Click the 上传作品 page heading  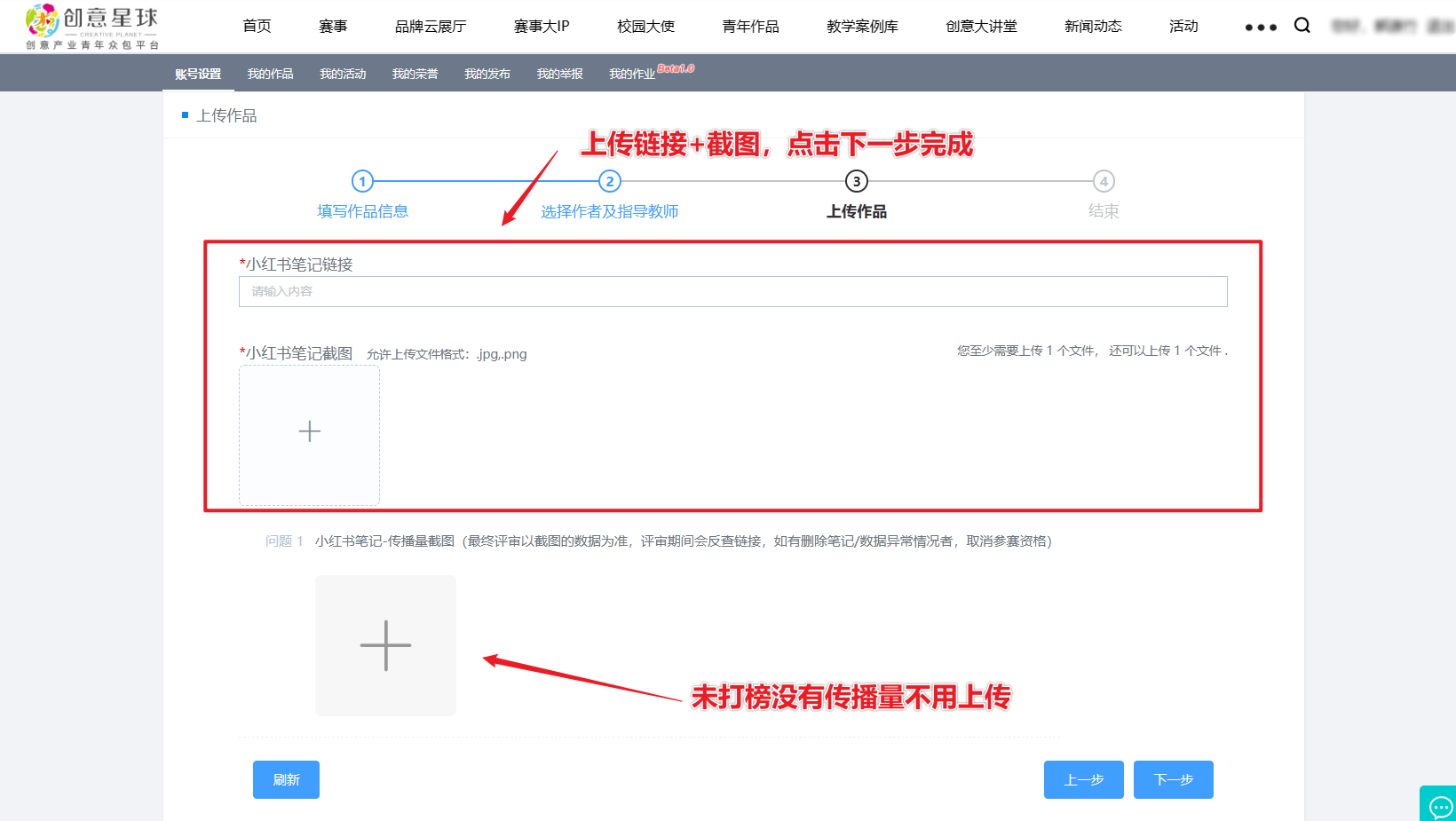[x=227, y=115]
